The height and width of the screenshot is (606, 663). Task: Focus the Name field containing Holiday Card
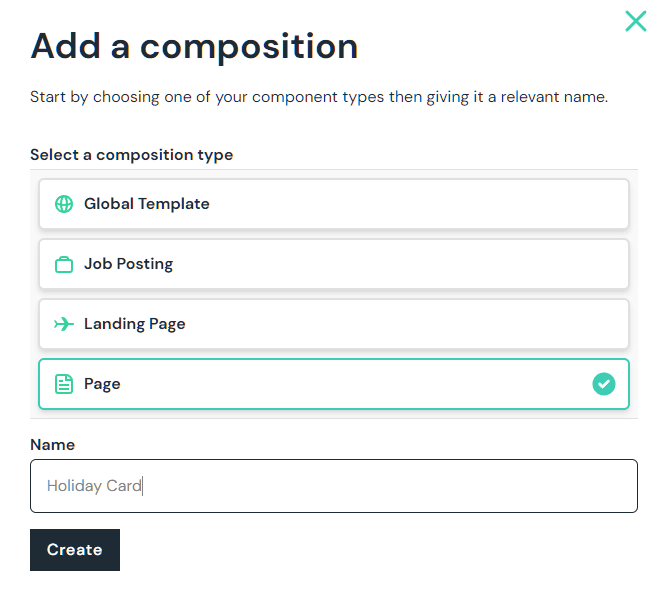[x=333, y=486]
